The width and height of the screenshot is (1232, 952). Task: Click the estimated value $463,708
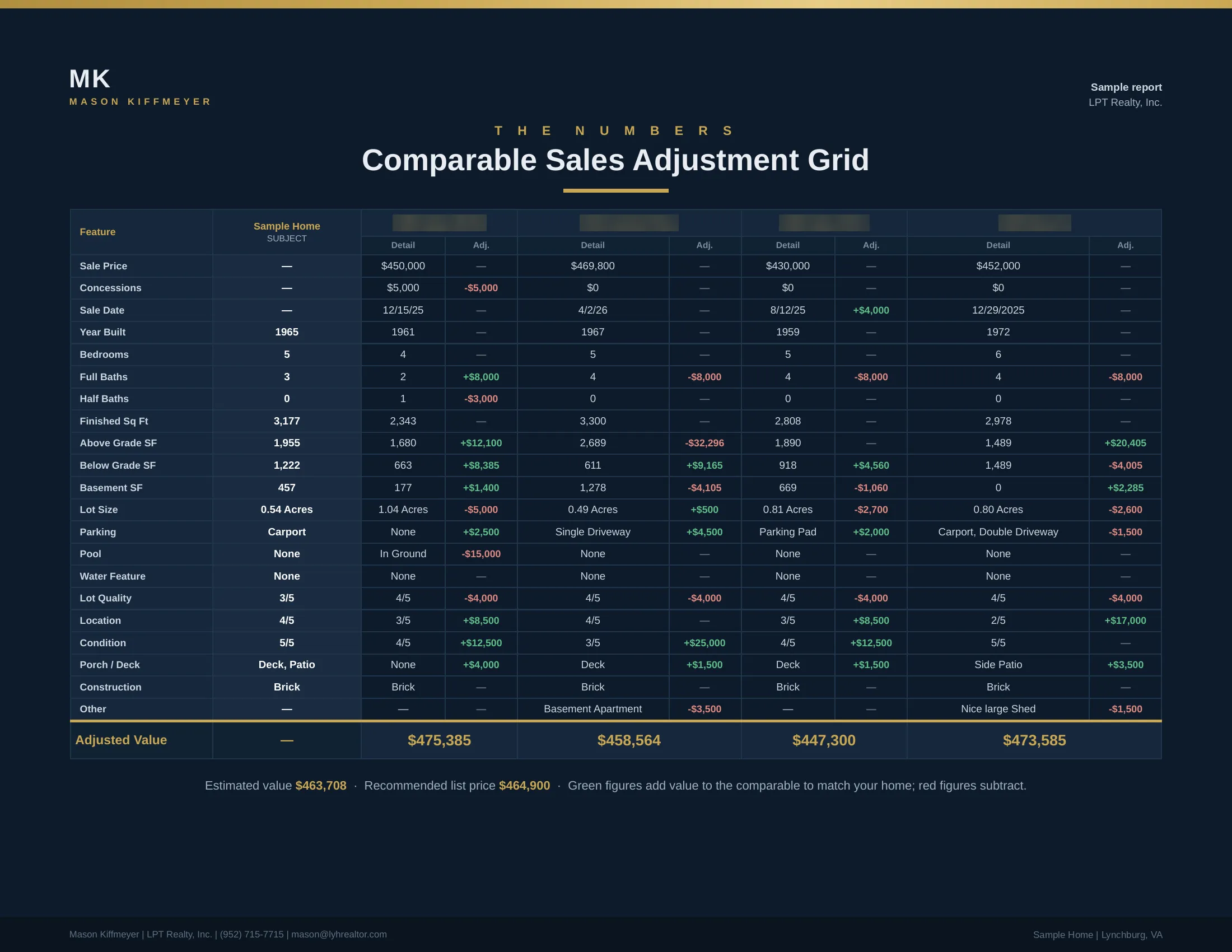(x=321, y=786)
